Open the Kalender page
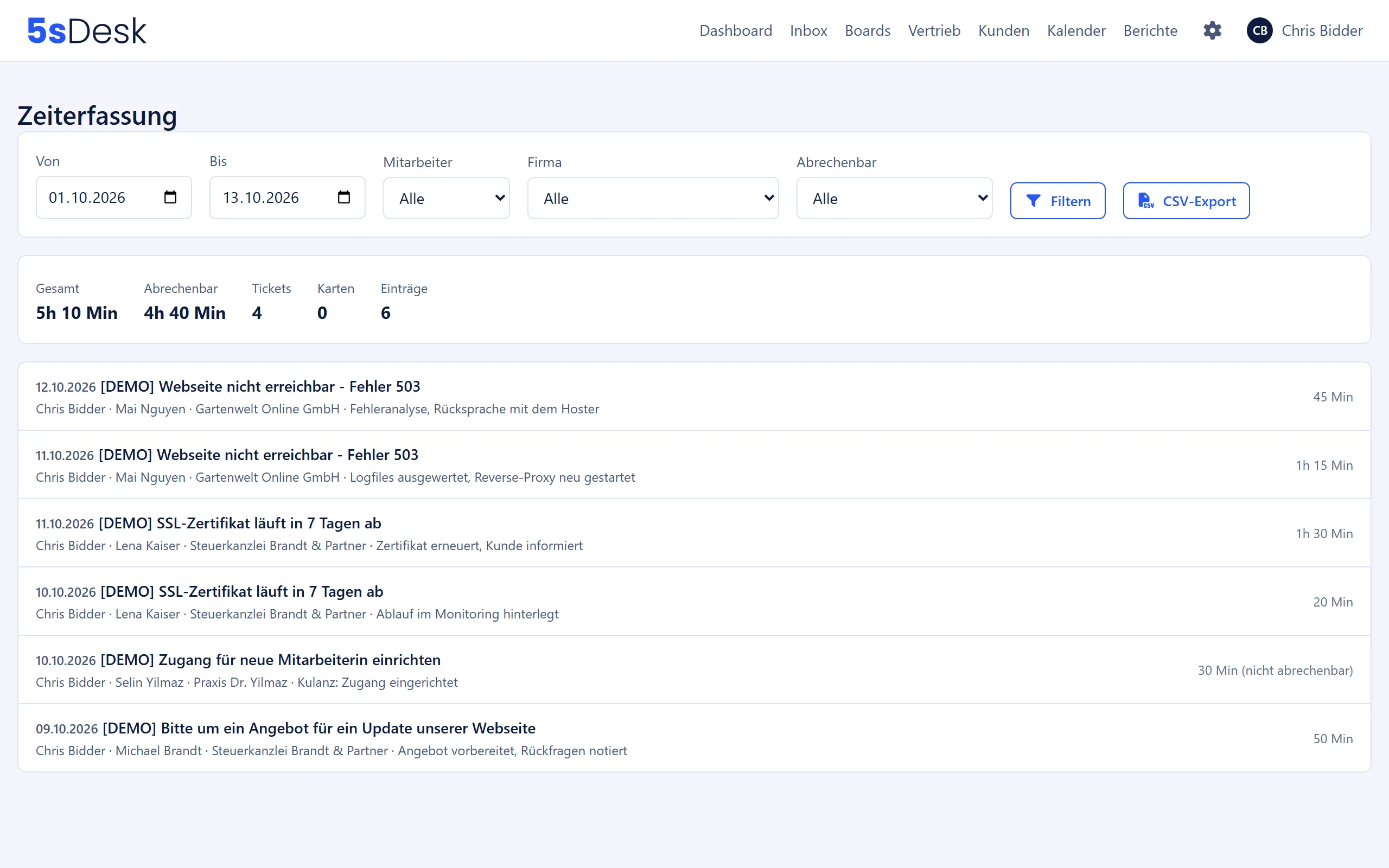 click(x=1076, y=30)
